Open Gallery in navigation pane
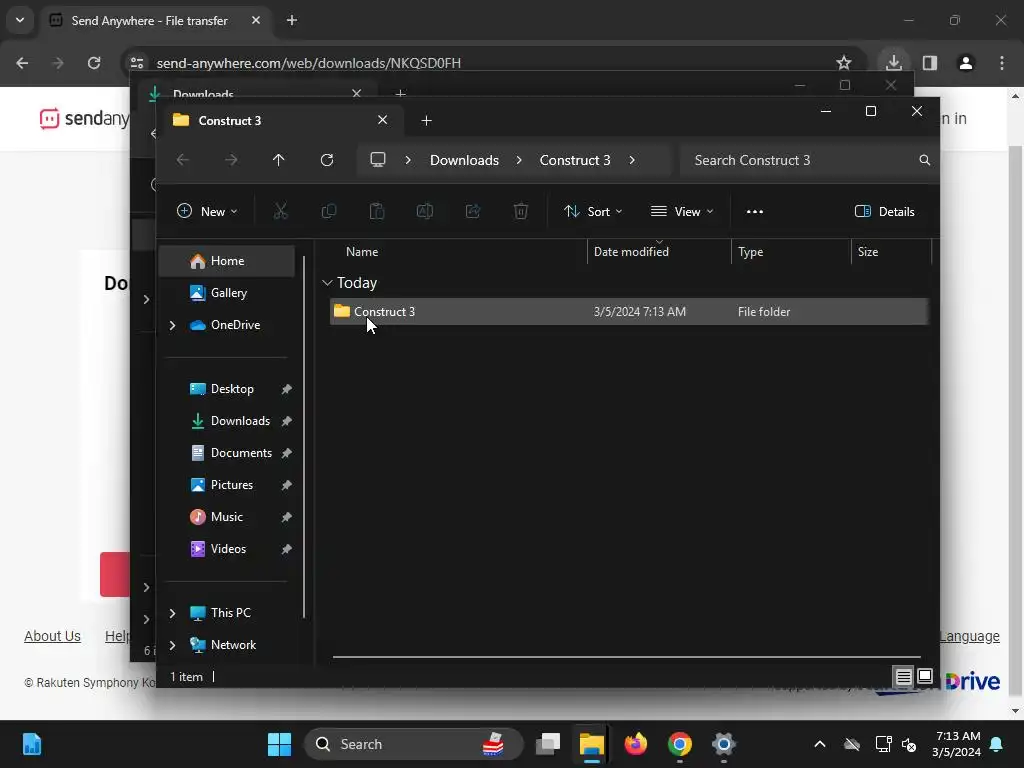 coord(227,293)
